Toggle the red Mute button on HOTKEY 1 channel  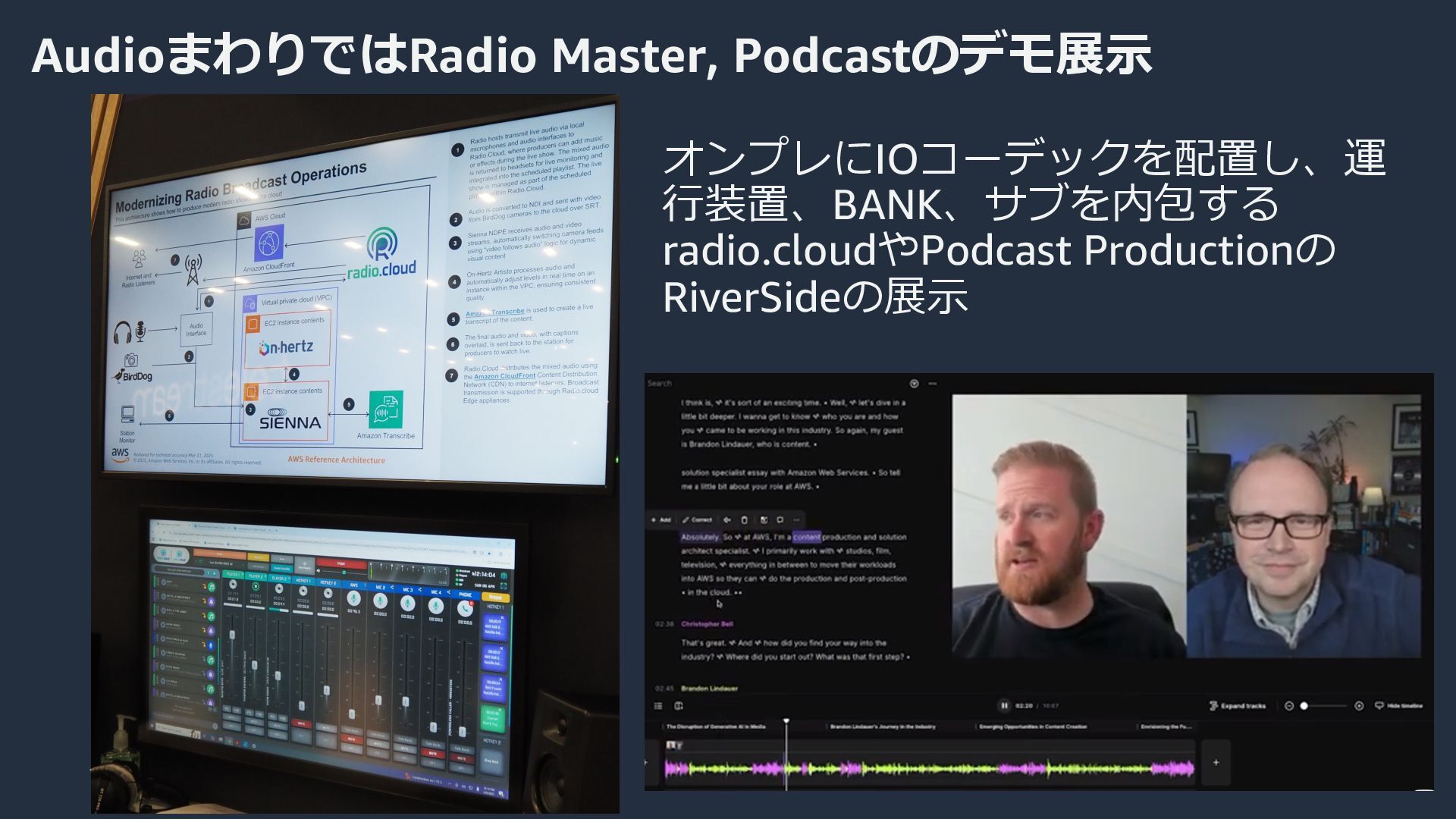click(302, 723)
